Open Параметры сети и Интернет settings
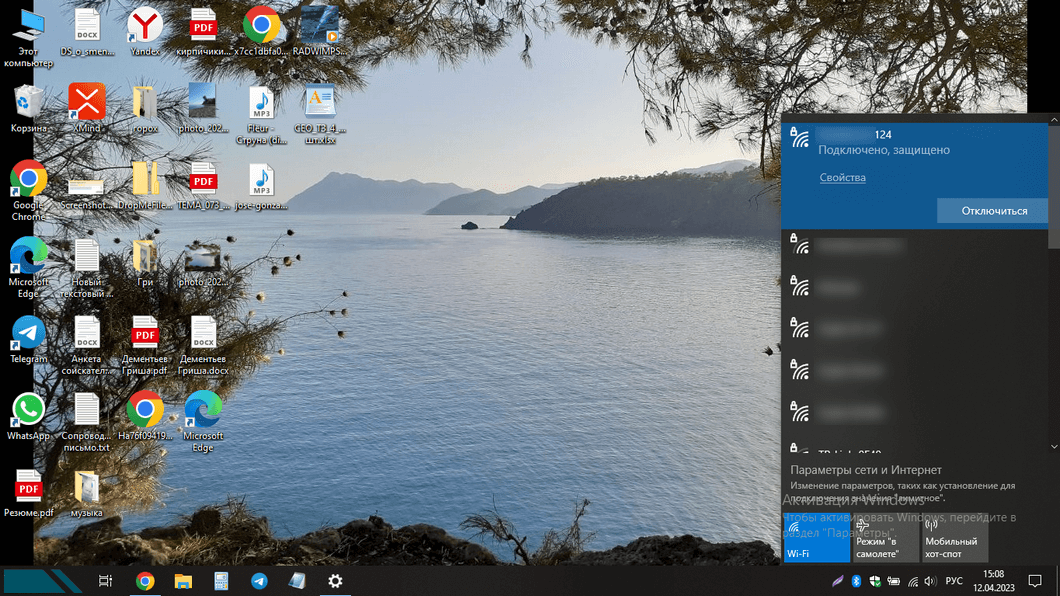 [865, 470]
